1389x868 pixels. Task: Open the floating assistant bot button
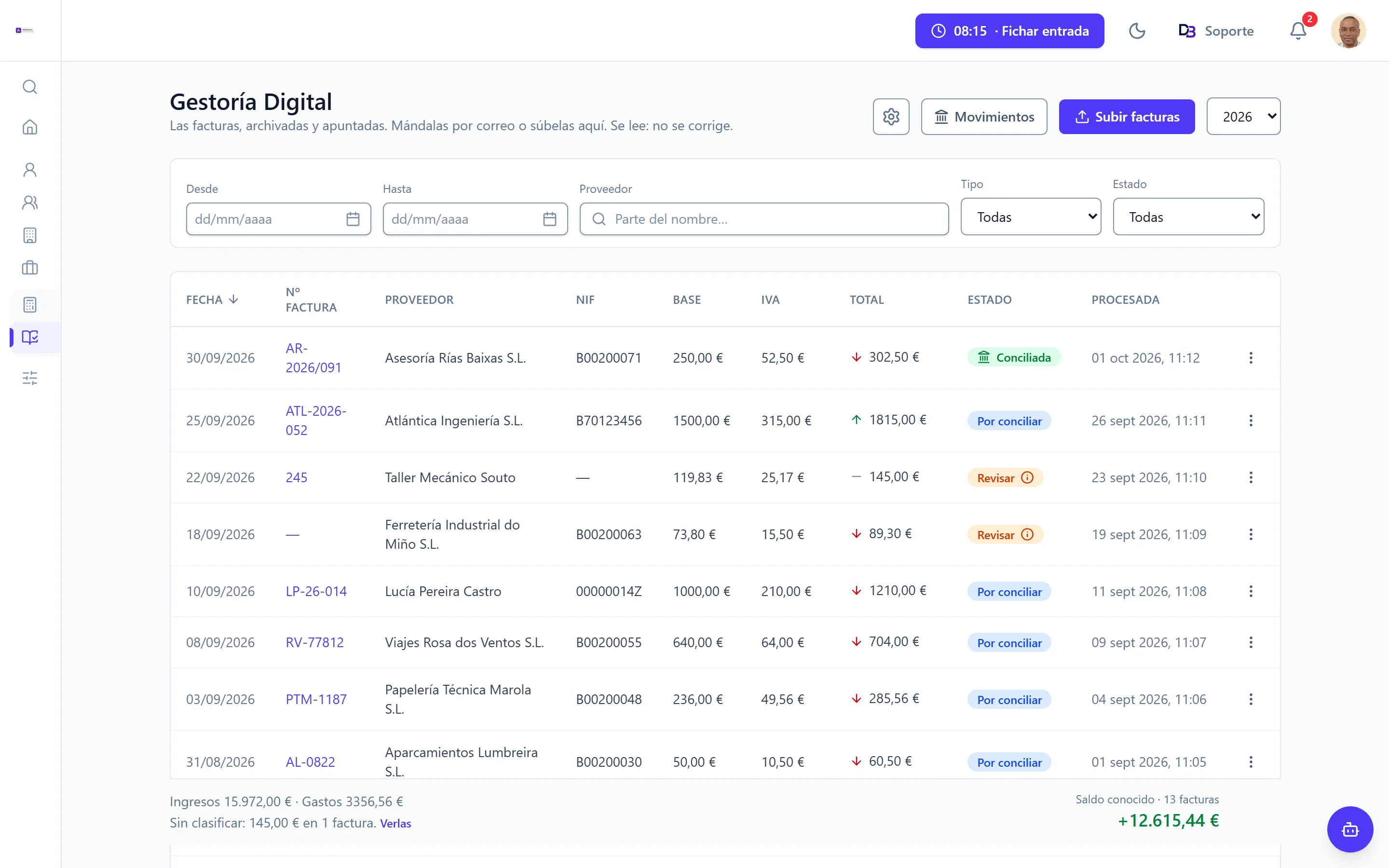(1350, 829)
